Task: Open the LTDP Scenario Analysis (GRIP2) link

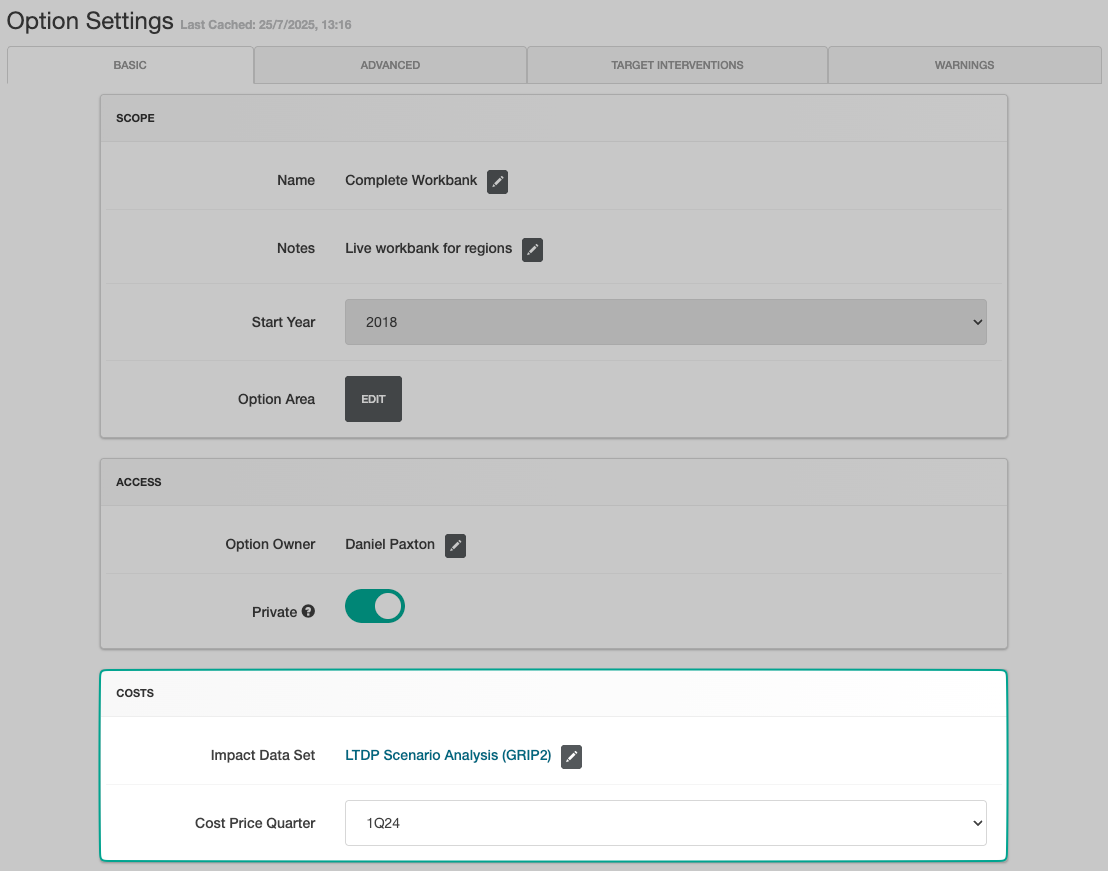Action: coord(448,756)
